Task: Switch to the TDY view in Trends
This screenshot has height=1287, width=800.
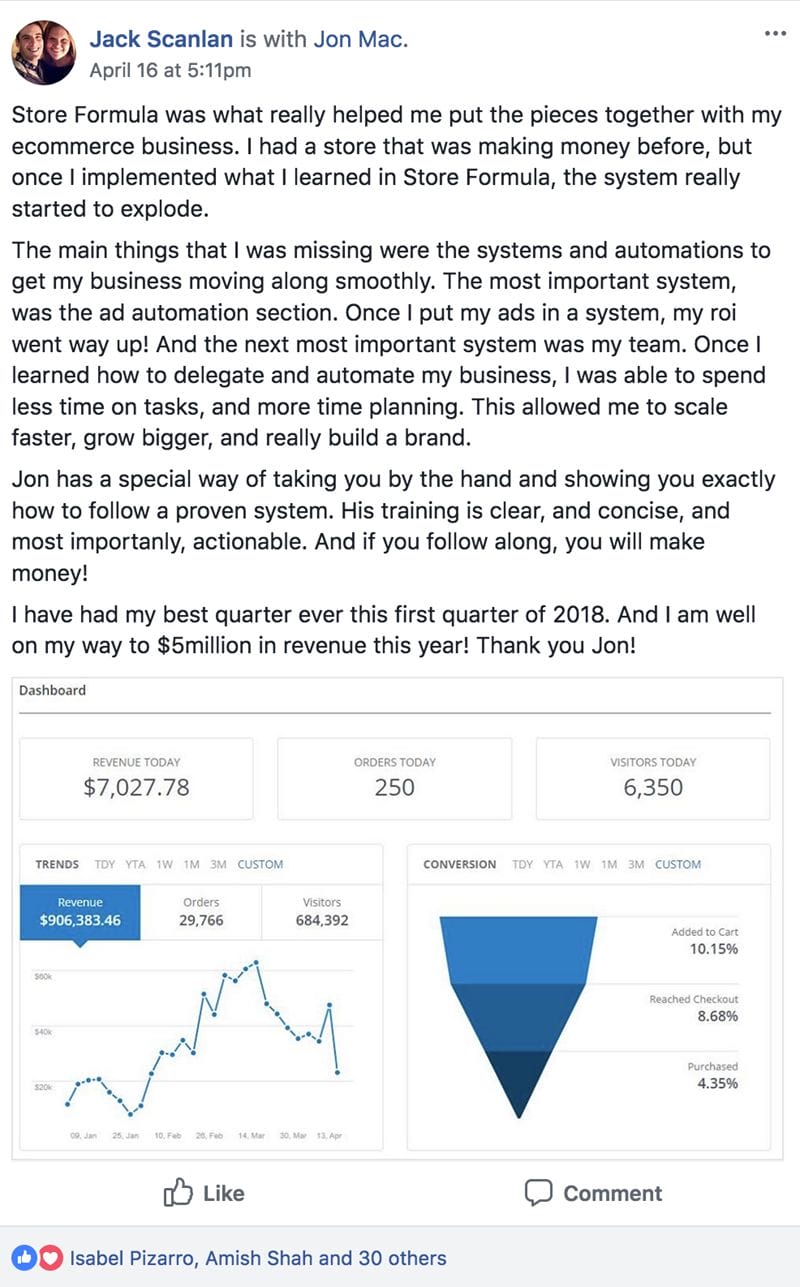Action: pyautogui.click(x=103, y=864)
